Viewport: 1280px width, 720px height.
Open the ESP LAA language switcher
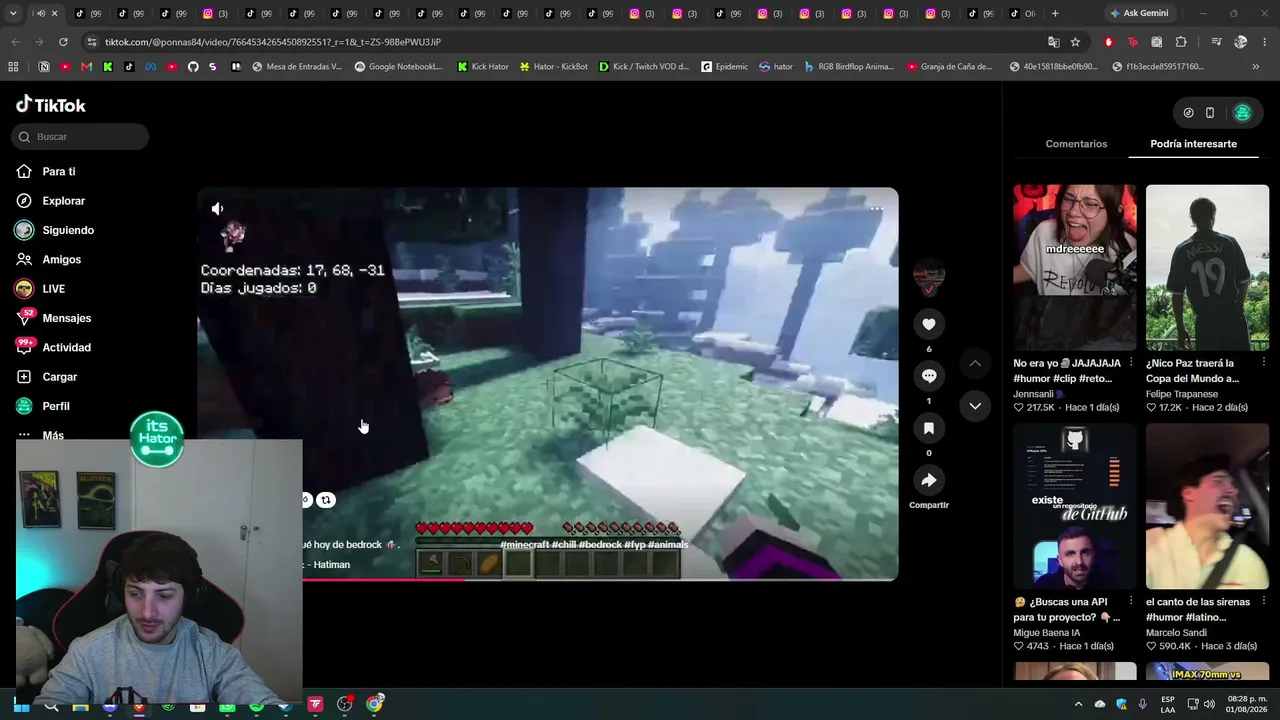coord(1168,704)
